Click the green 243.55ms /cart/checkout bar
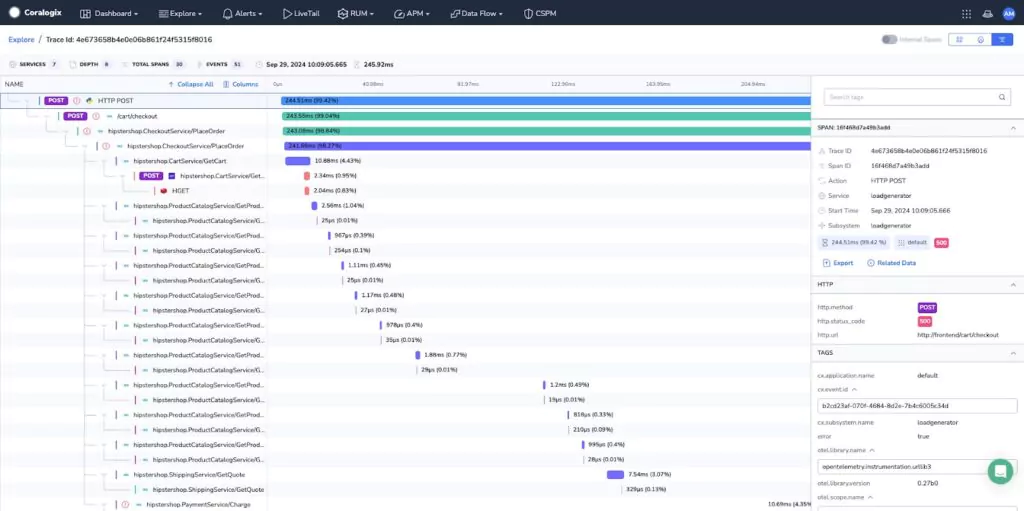 pos(546,116)
